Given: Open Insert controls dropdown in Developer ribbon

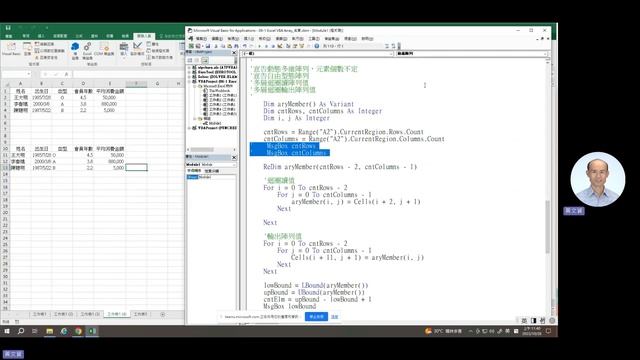Looking at the screenshot, I should point(124,51).
